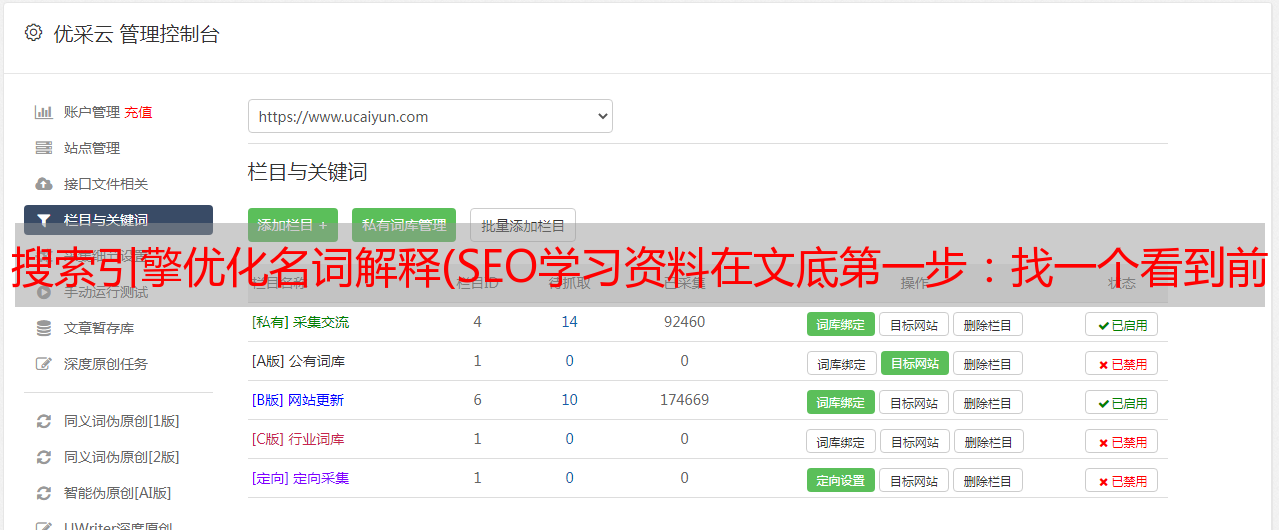The height and width of the screenshot is (530, 1279).
Task: Click the collected count 92460
Action: [x=684, y=322]
